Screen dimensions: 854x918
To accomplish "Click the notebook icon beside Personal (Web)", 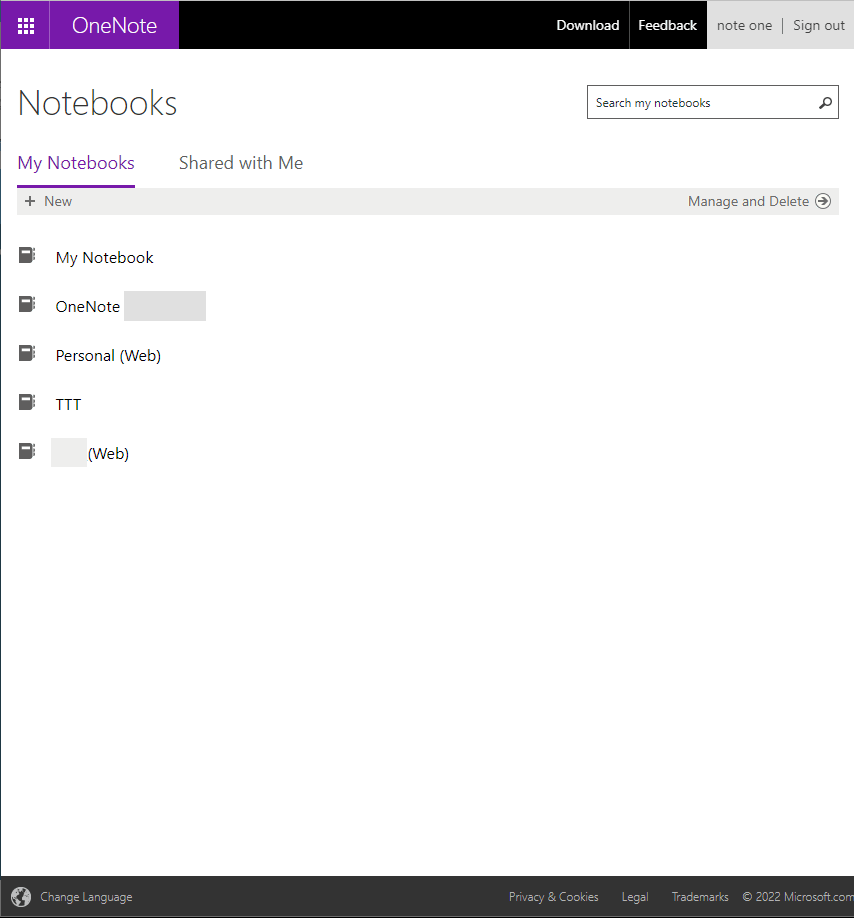I will (27, 354).
